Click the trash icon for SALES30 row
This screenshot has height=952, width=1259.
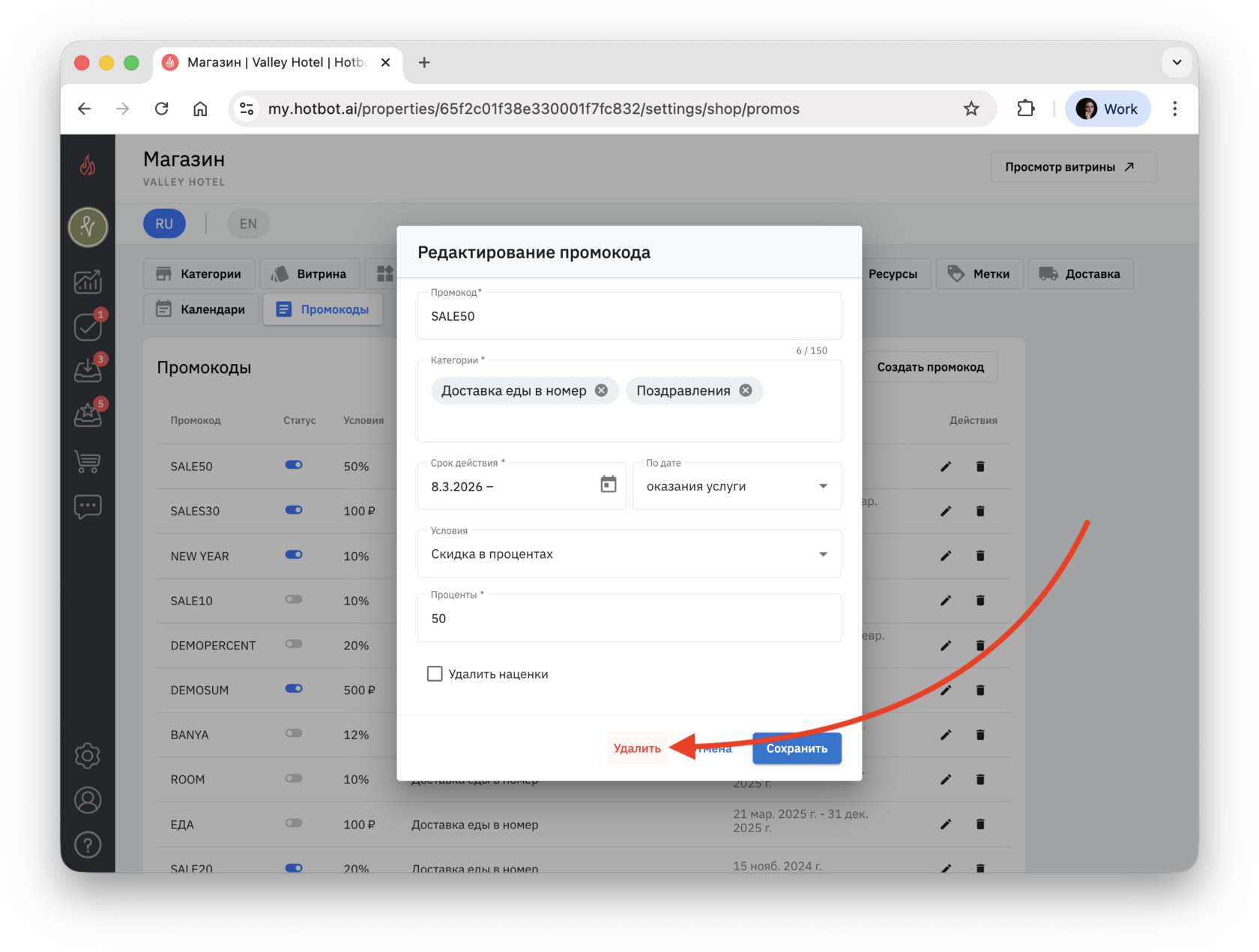pyautogui.click(x=980, y=511)
